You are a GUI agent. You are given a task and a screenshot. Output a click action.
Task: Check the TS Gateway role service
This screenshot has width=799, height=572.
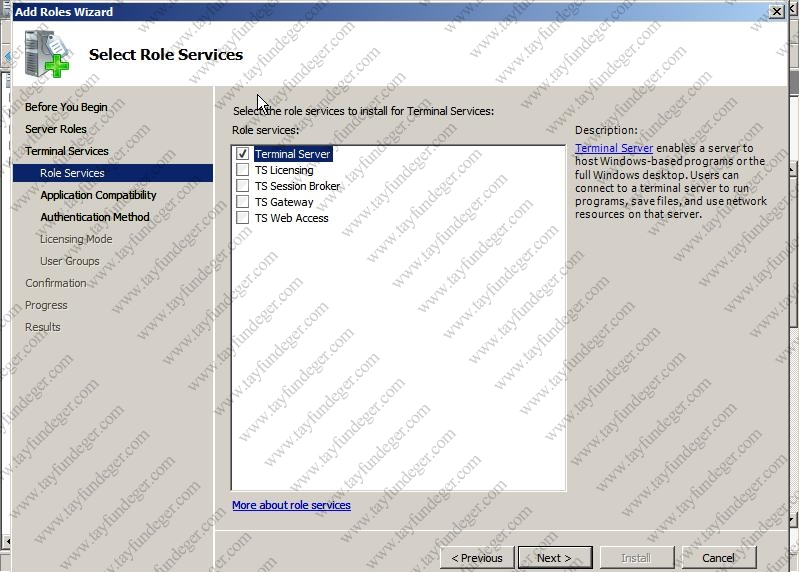tap(243, 202)
